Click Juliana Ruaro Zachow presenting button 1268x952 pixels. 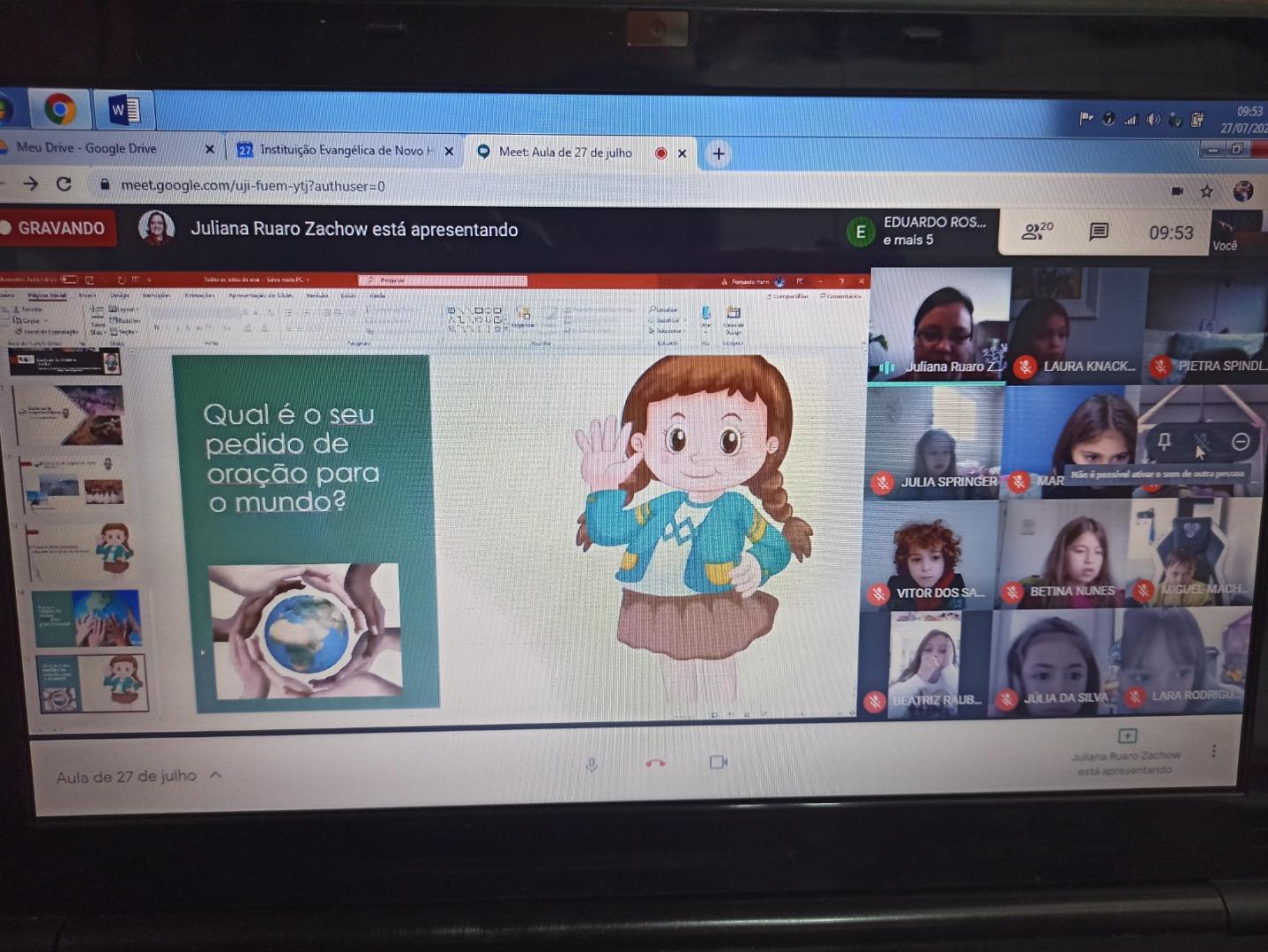point(1126,754)
